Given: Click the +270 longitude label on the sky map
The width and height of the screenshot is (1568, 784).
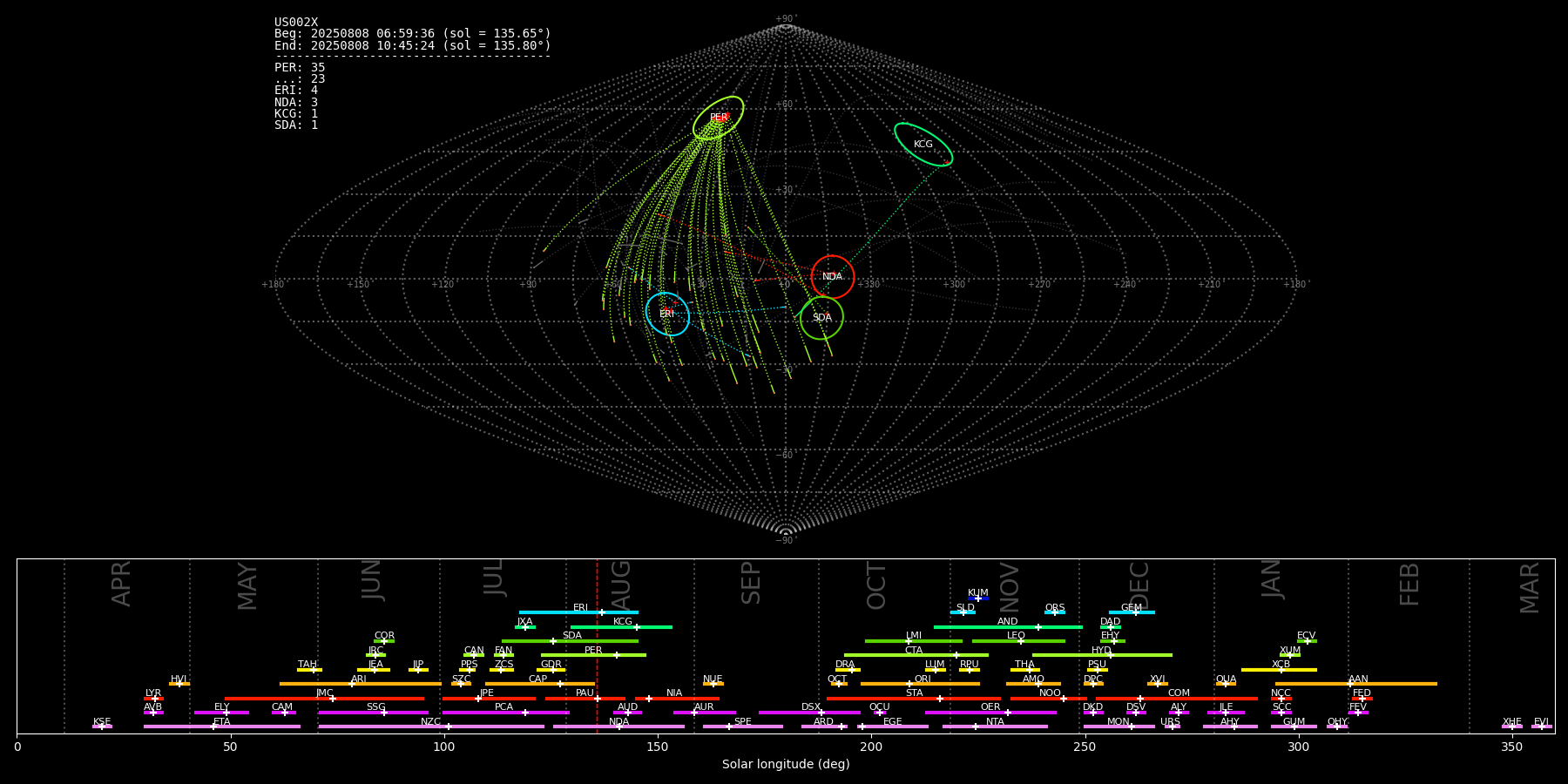Looking at the screenshot, I should [x=1039, y=285].
